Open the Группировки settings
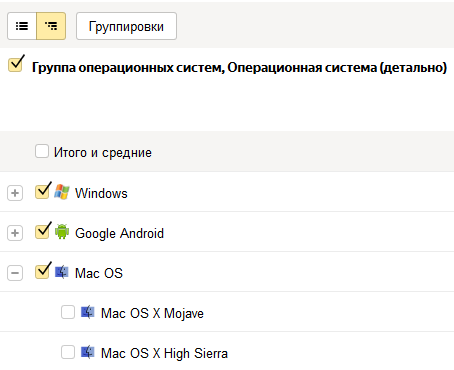 coord(126,26)
